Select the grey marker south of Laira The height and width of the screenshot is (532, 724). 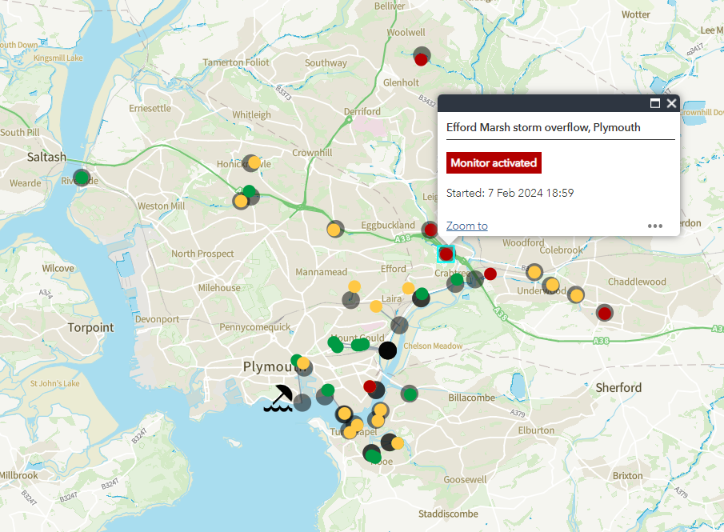399,325
